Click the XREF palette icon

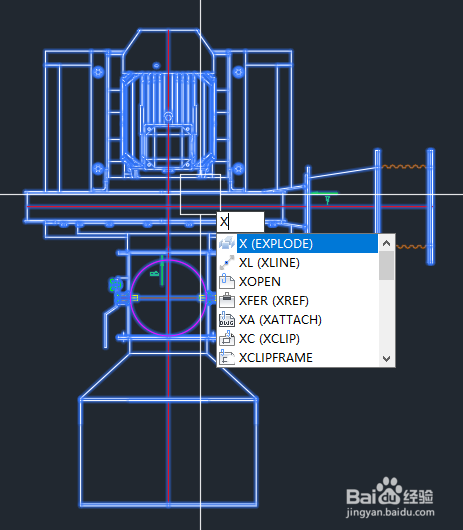tap(227, 300)
